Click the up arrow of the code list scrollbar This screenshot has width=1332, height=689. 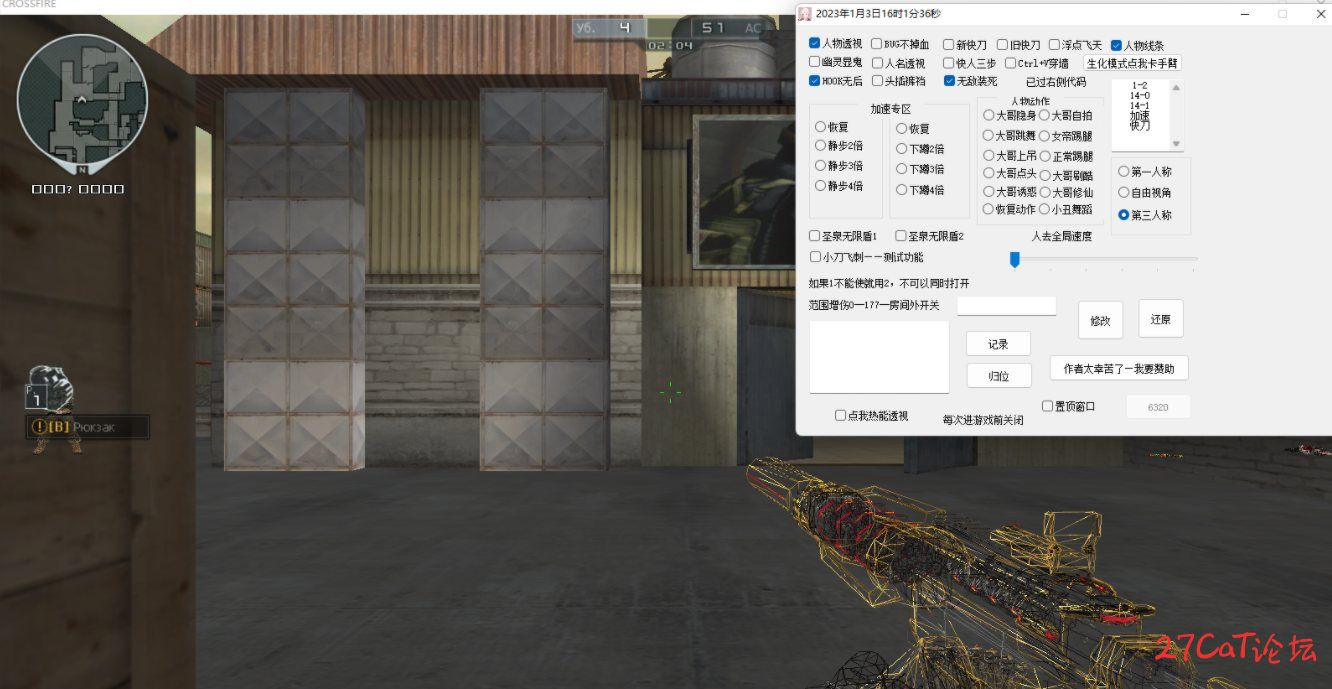click(1176, 87)
